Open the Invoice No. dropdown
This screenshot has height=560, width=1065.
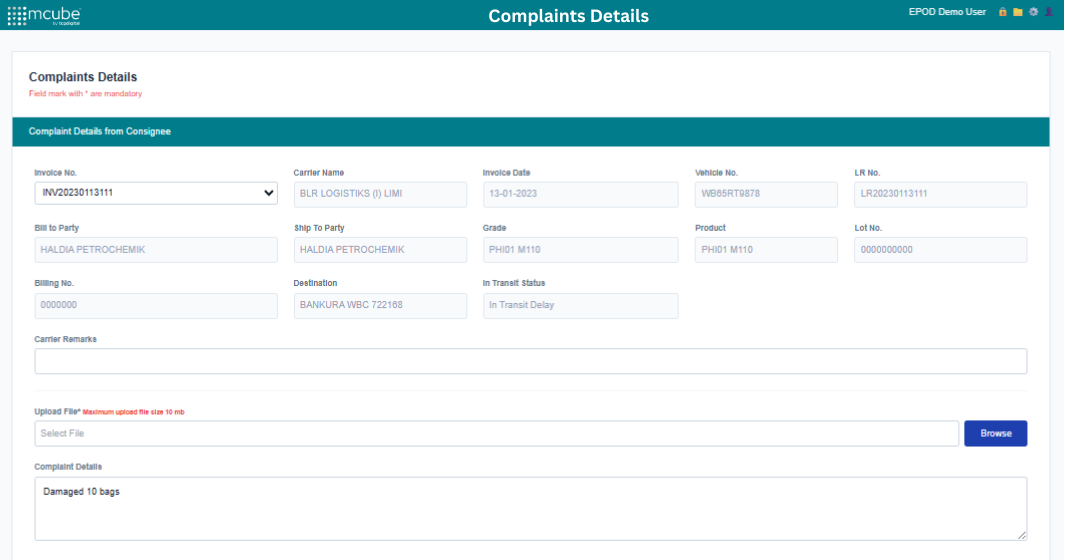tap(156, 193)
